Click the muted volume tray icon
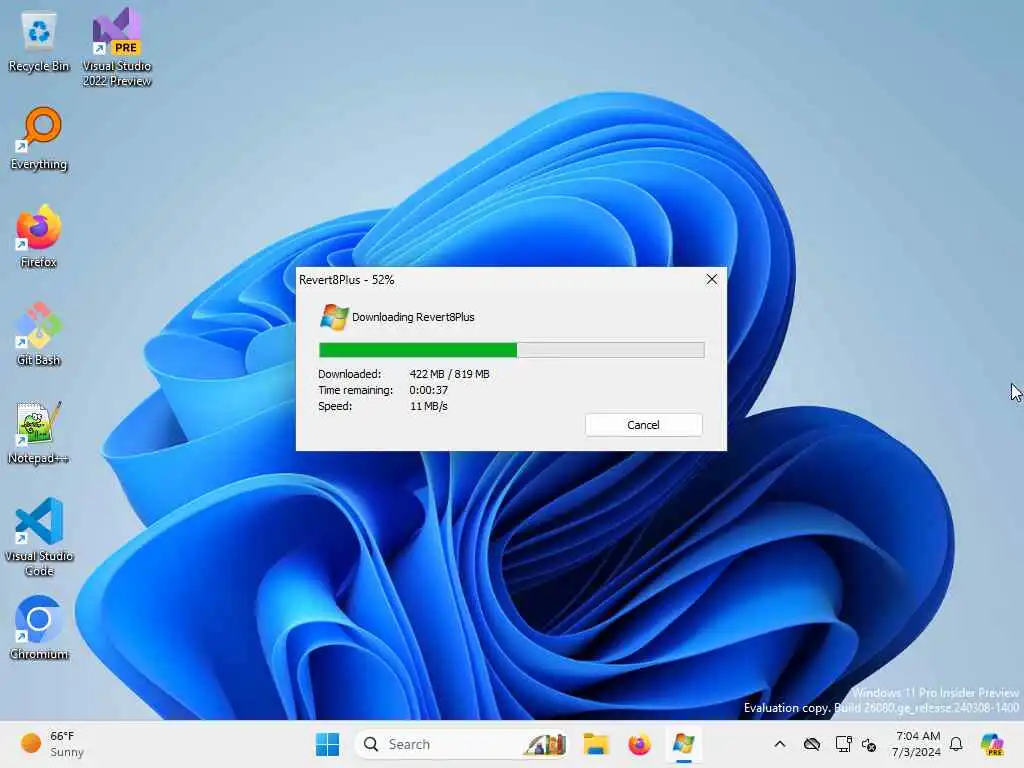The height and width of the screenshot is (768, 1024). (869, 744)
